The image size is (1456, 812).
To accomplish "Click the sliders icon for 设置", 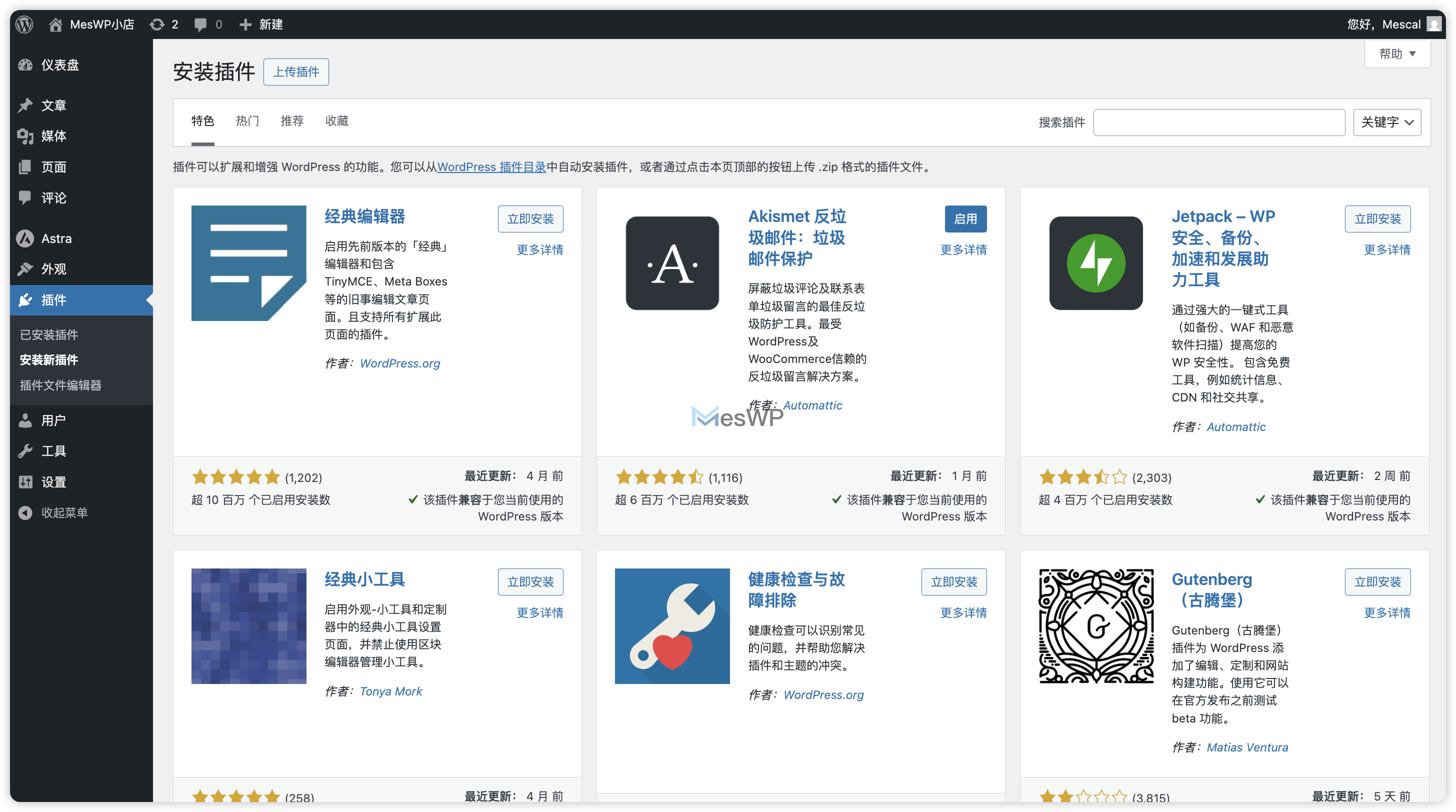I will pos(25,482).
